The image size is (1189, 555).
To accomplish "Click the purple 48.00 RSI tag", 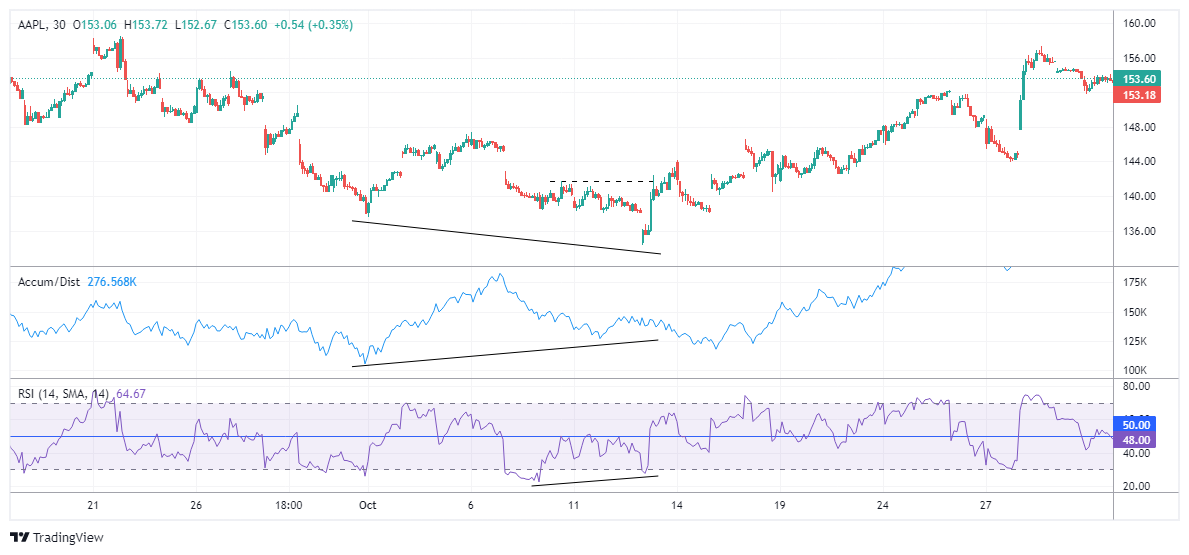I will click(1134, 440).
